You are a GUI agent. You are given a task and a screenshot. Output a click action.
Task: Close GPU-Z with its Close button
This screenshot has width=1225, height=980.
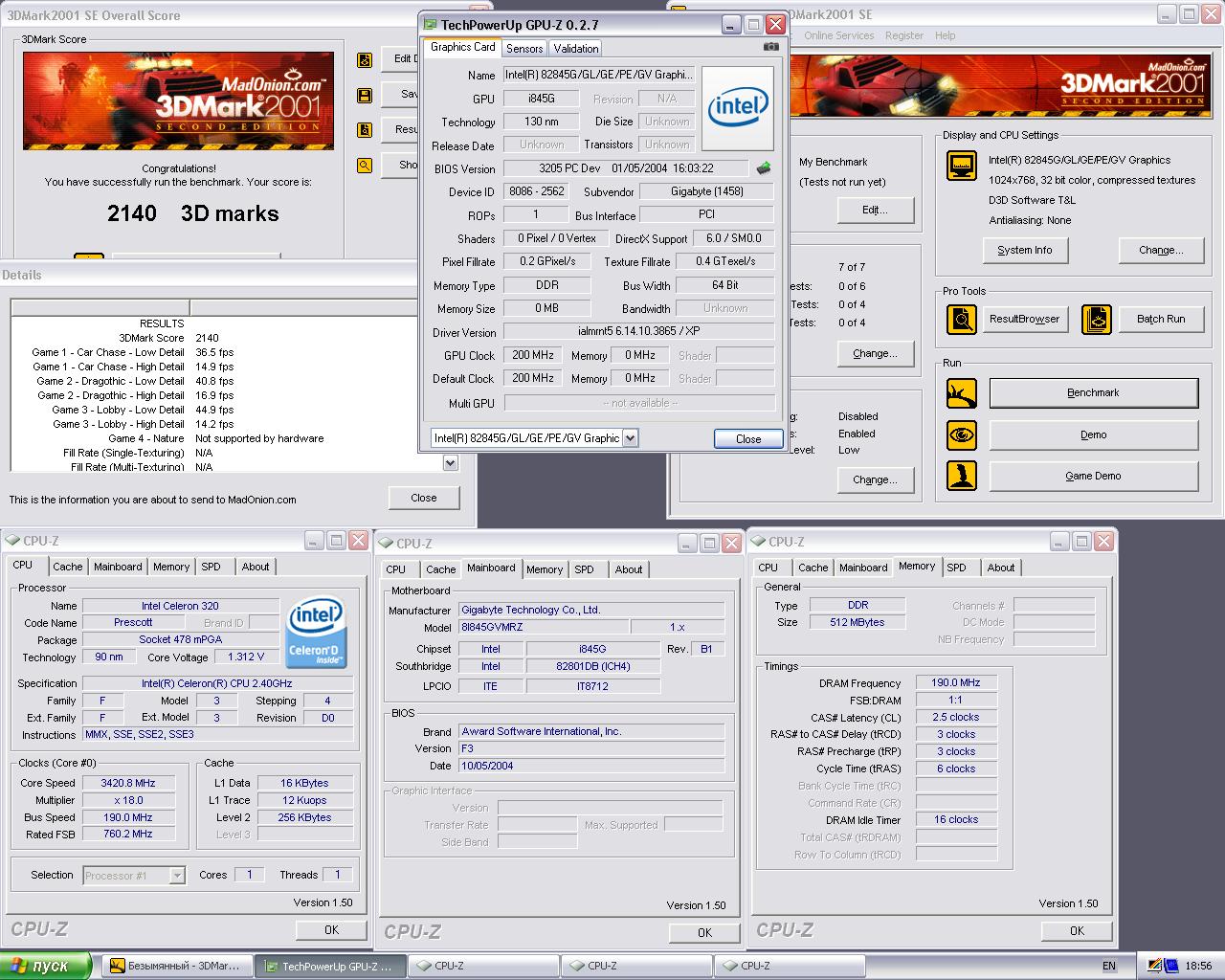point(748,439)
